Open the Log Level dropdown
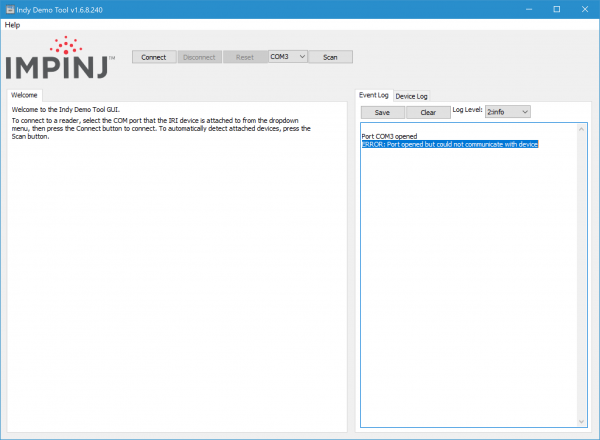 [x=507, y=112]
